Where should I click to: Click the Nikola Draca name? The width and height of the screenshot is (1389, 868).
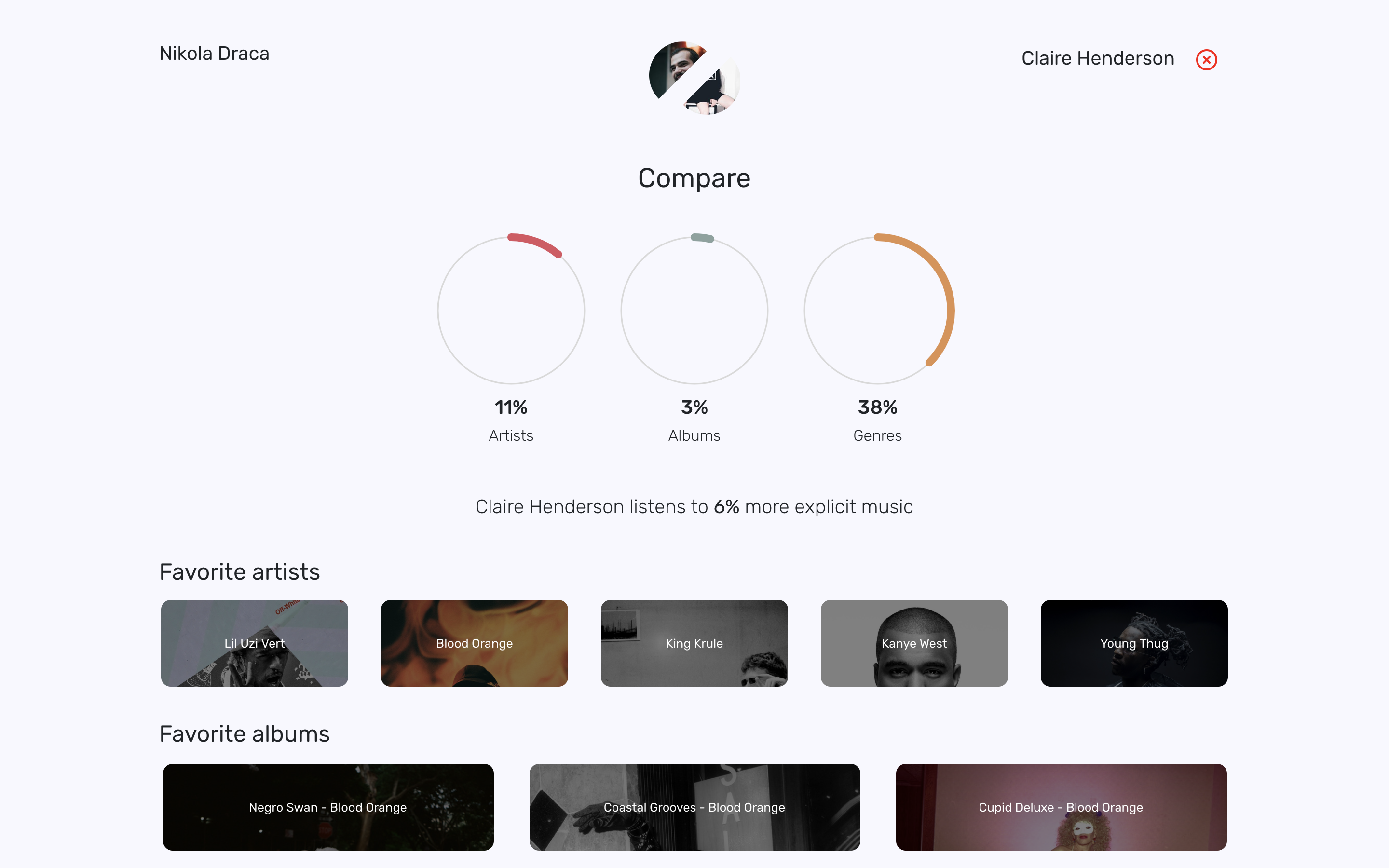214,54
